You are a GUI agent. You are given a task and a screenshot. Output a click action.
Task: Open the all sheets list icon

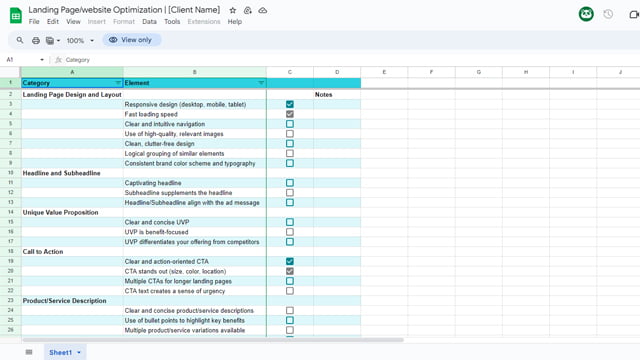click(x=29, y=352)
